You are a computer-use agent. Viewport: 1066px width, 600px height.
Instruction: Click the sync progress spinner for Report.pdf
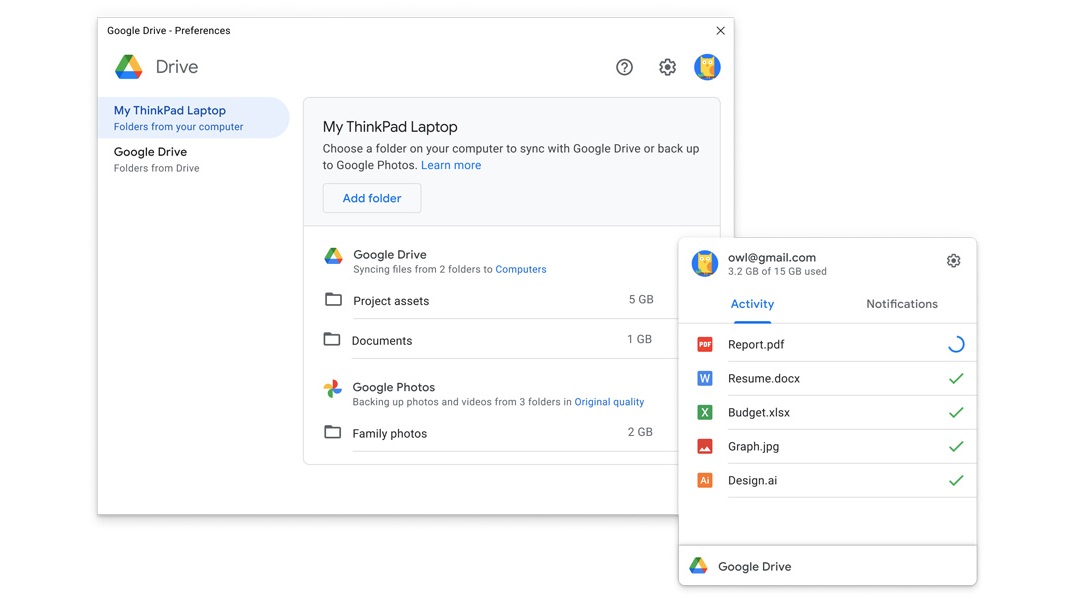[955, 343]
